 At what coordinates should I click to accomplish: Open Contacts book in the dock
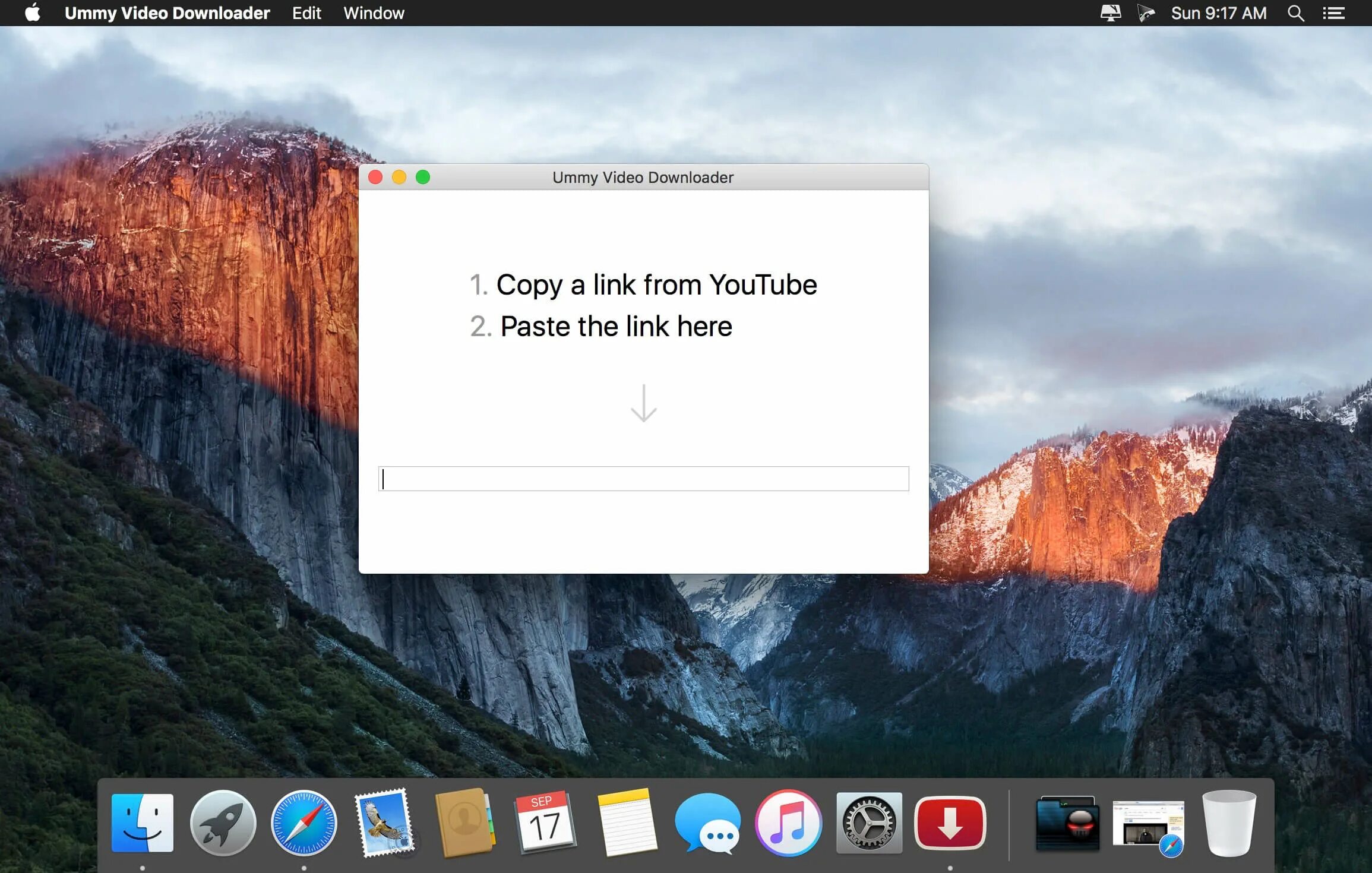[x=464, y=823]
